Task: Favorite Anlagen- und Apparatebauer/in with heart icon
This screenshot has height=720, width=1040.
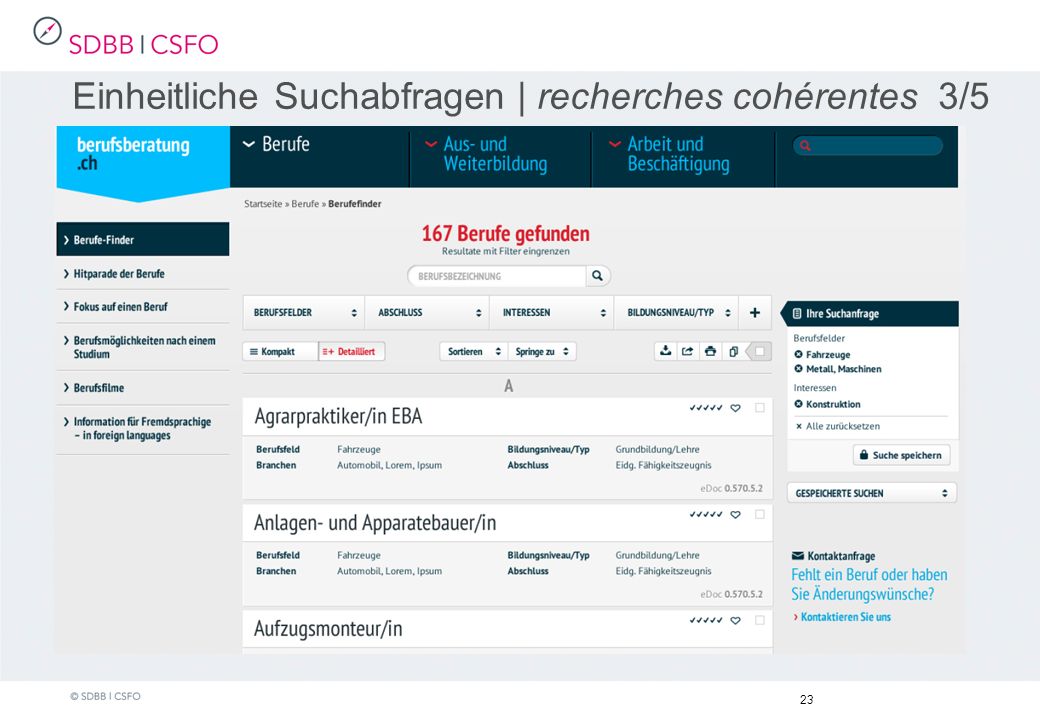Action: tap(736, 514)
